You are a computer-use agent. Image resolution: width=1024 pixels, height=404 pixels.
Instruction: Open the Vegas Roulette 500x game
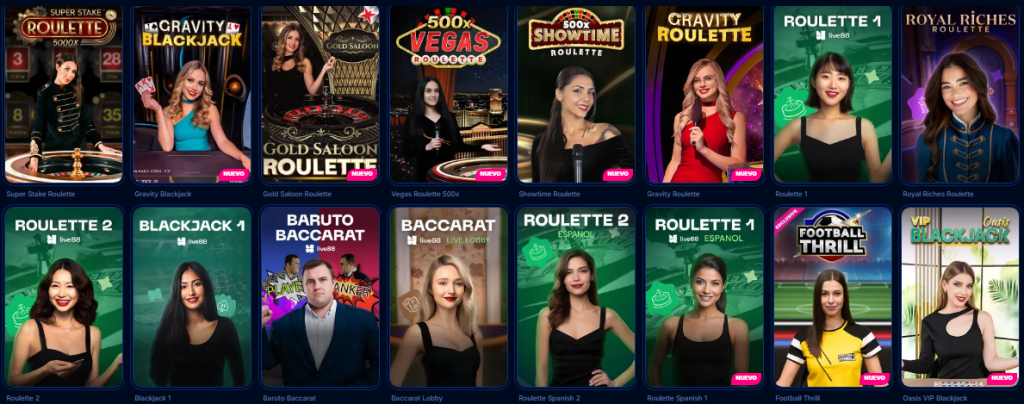pyautogui.click(x=447, y=95)
